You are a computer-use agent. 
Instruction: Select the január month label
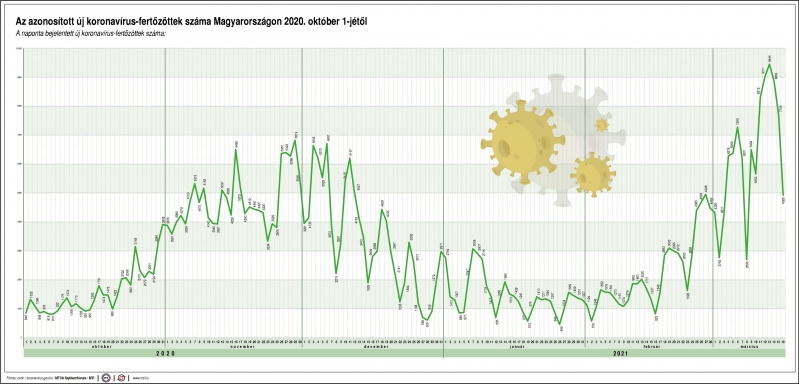(x=514, y=346)
